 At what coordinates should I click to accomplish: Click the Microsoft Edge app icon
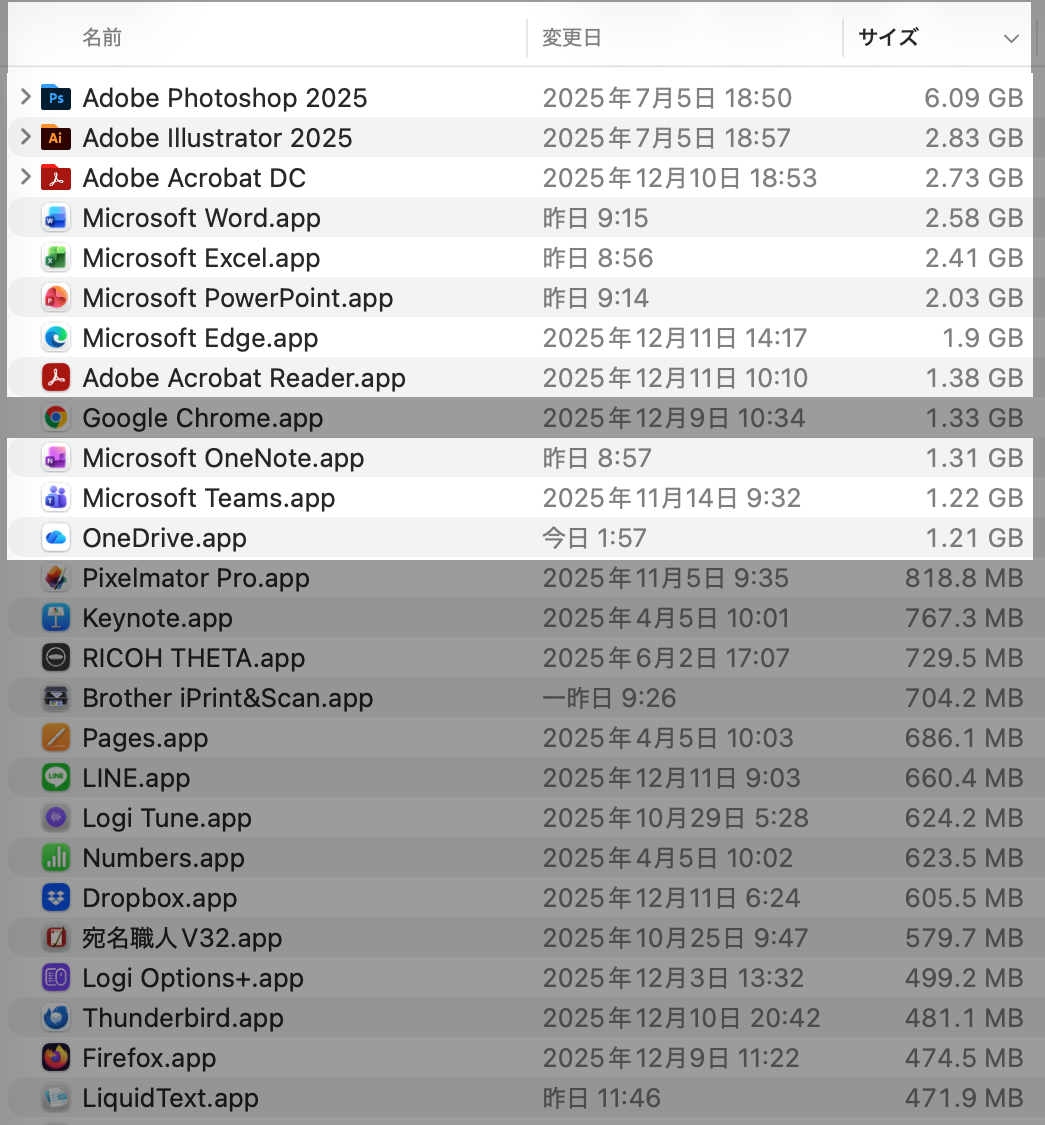(x=56, y=338)
